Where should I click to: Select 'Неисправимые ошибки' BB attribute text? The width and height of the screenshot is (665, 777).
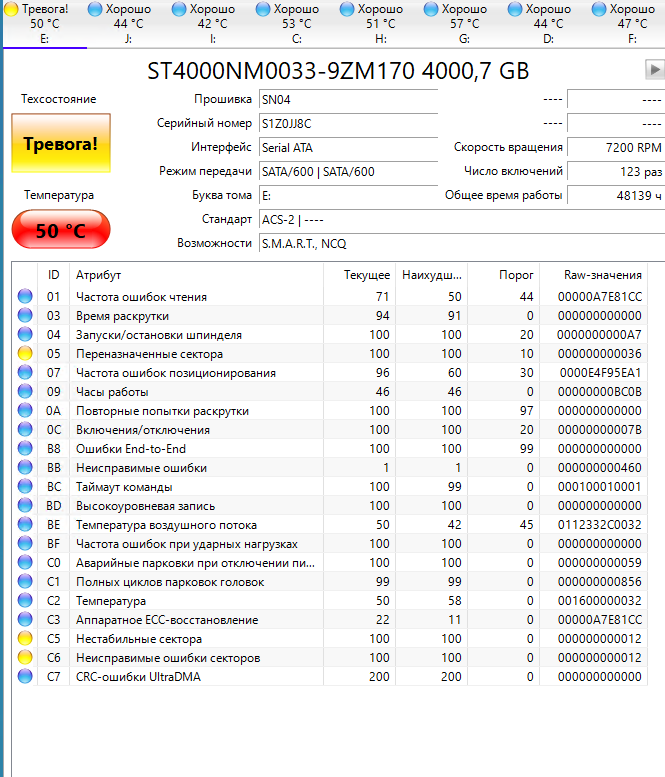click(141, 468)
